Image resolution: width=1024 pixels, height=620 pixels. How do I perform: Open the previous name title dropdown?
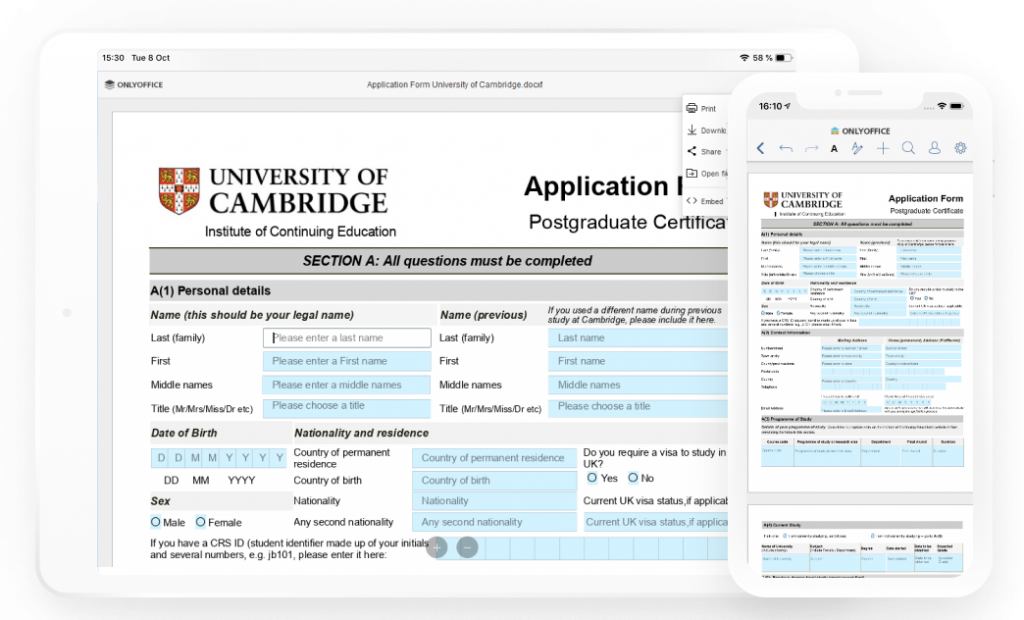[640, 407]
